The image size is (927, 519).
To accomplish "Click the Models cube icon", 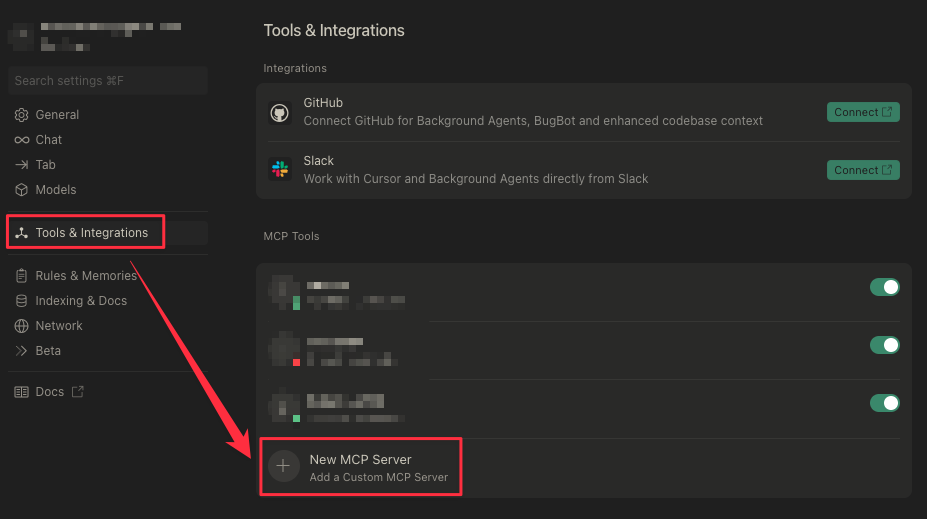I will (x=22, y=190).
